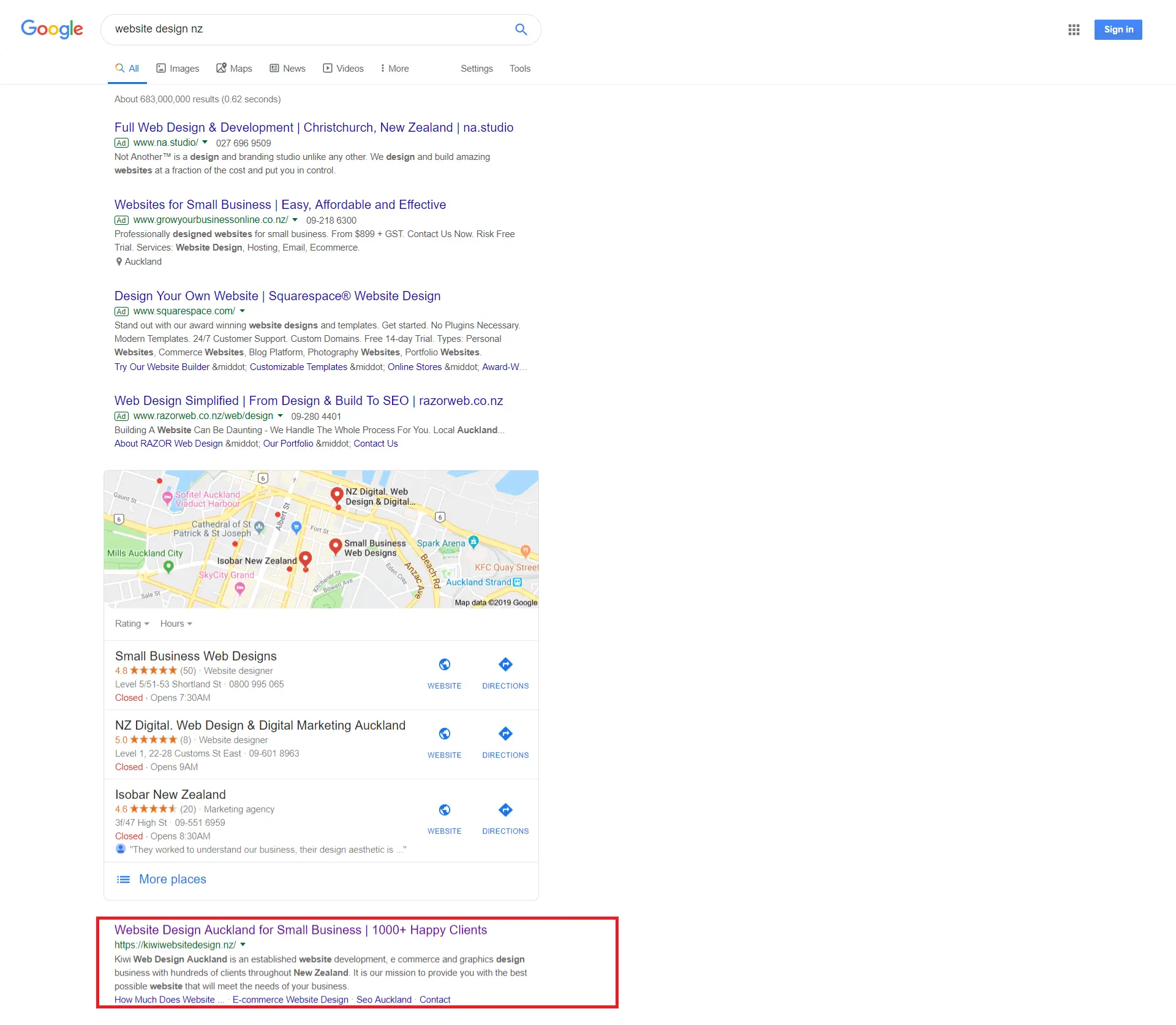Click Online Stores sitelink
Viewport: 1176px width, 1025px height.
point(415,367)
